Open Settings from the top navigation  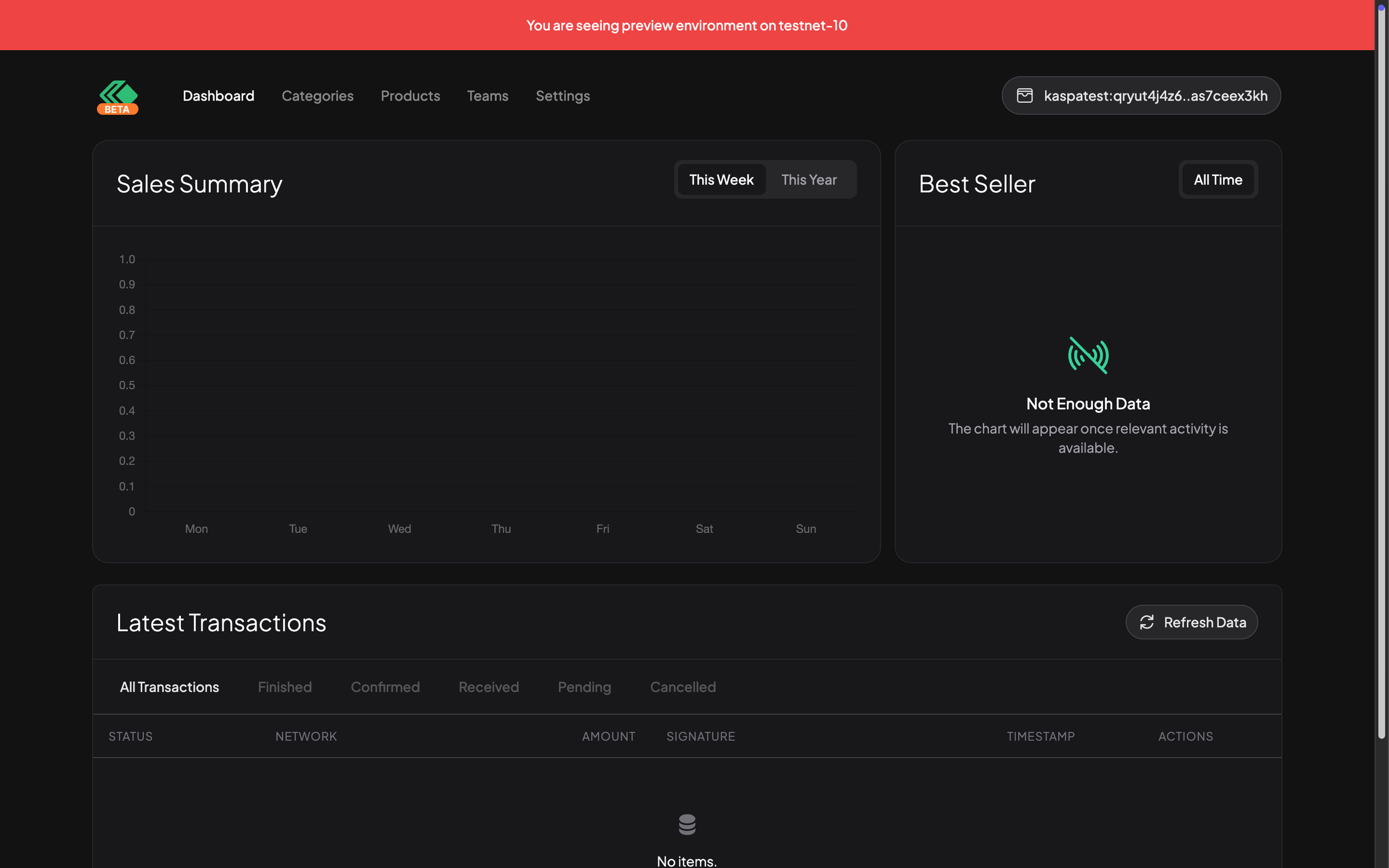[x=562, y=96]
